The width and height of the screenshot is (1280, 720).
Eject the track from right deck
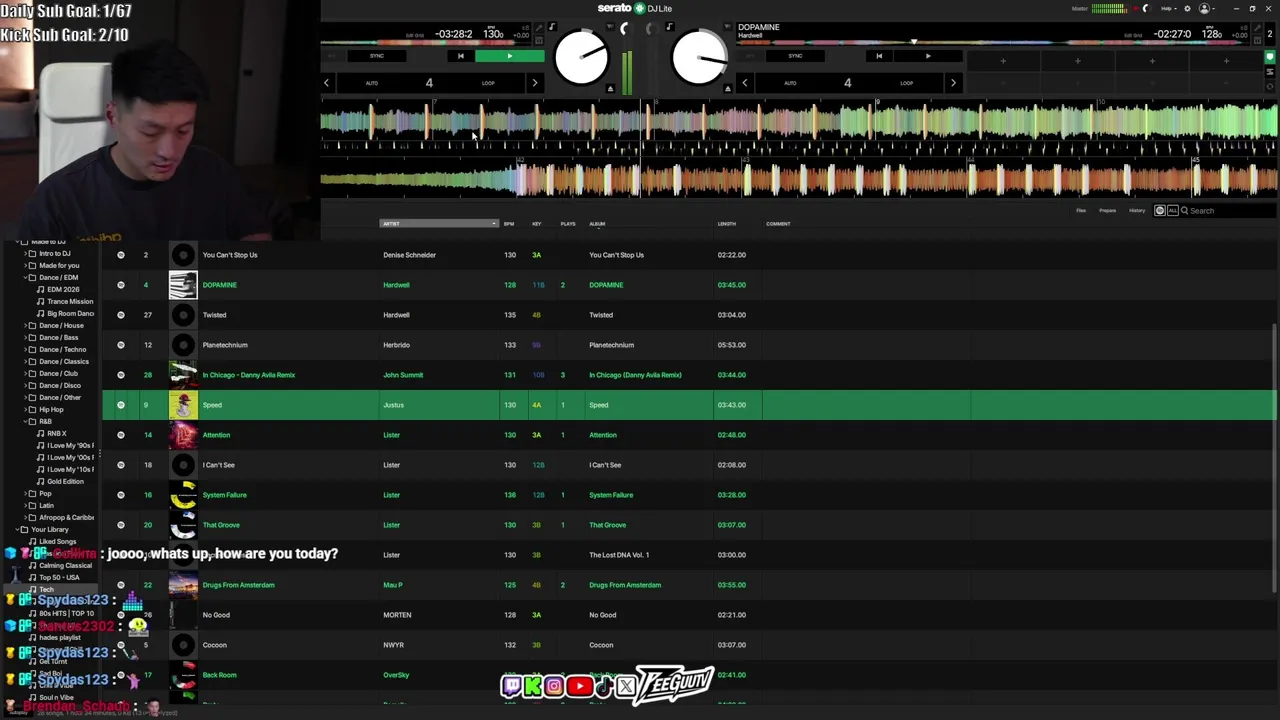(728, 89)
